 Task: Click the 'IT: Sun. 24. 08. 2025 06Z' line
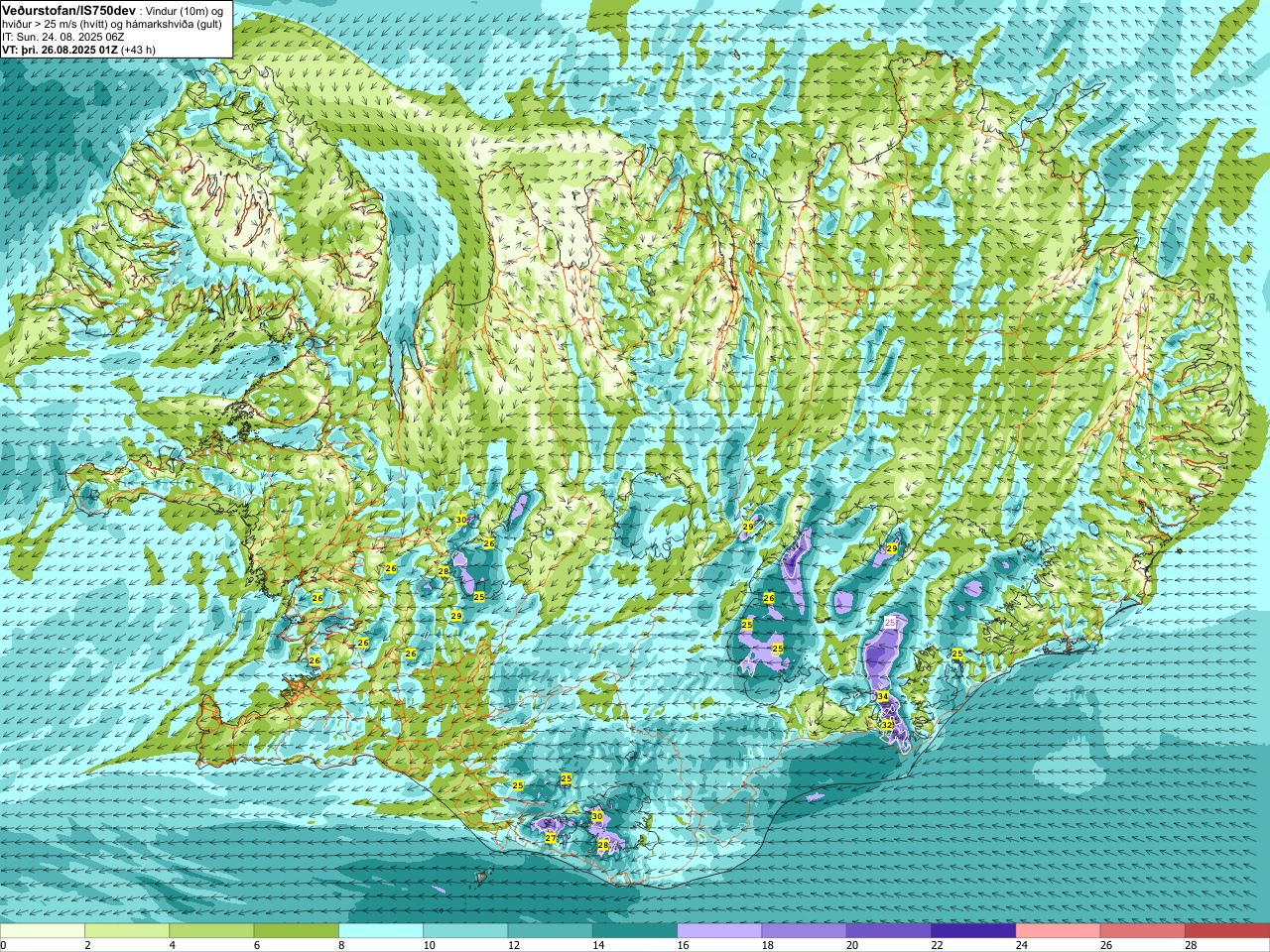tap(63, 36)
